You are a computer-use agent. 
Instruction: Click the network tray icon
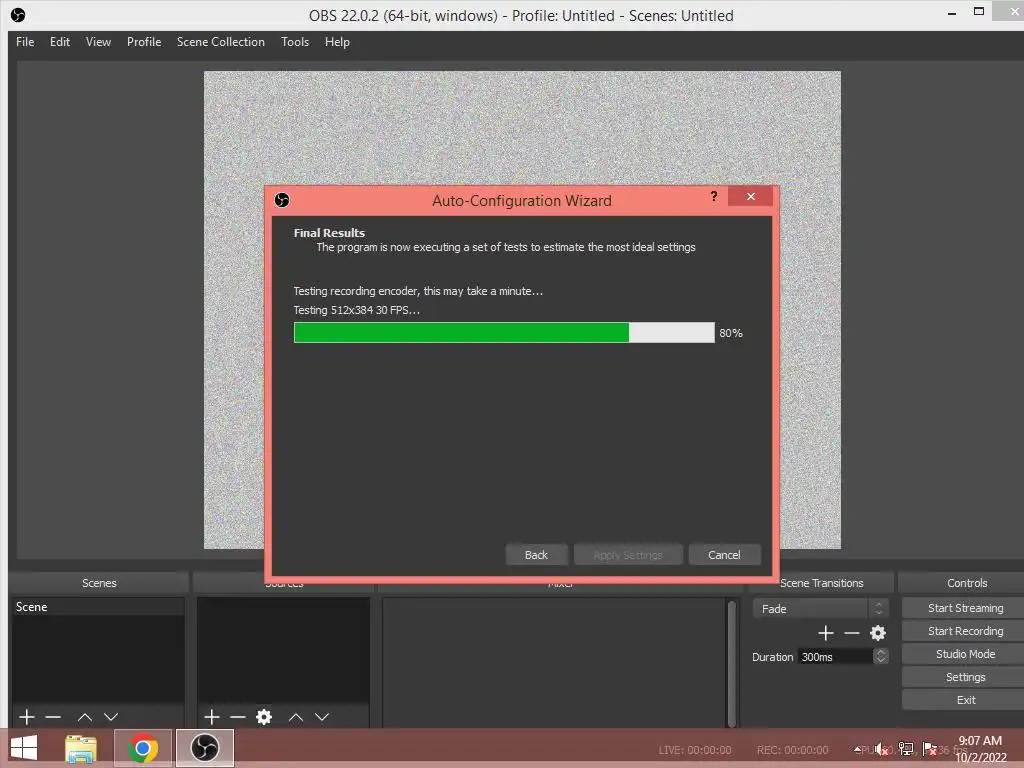(906, 749)
